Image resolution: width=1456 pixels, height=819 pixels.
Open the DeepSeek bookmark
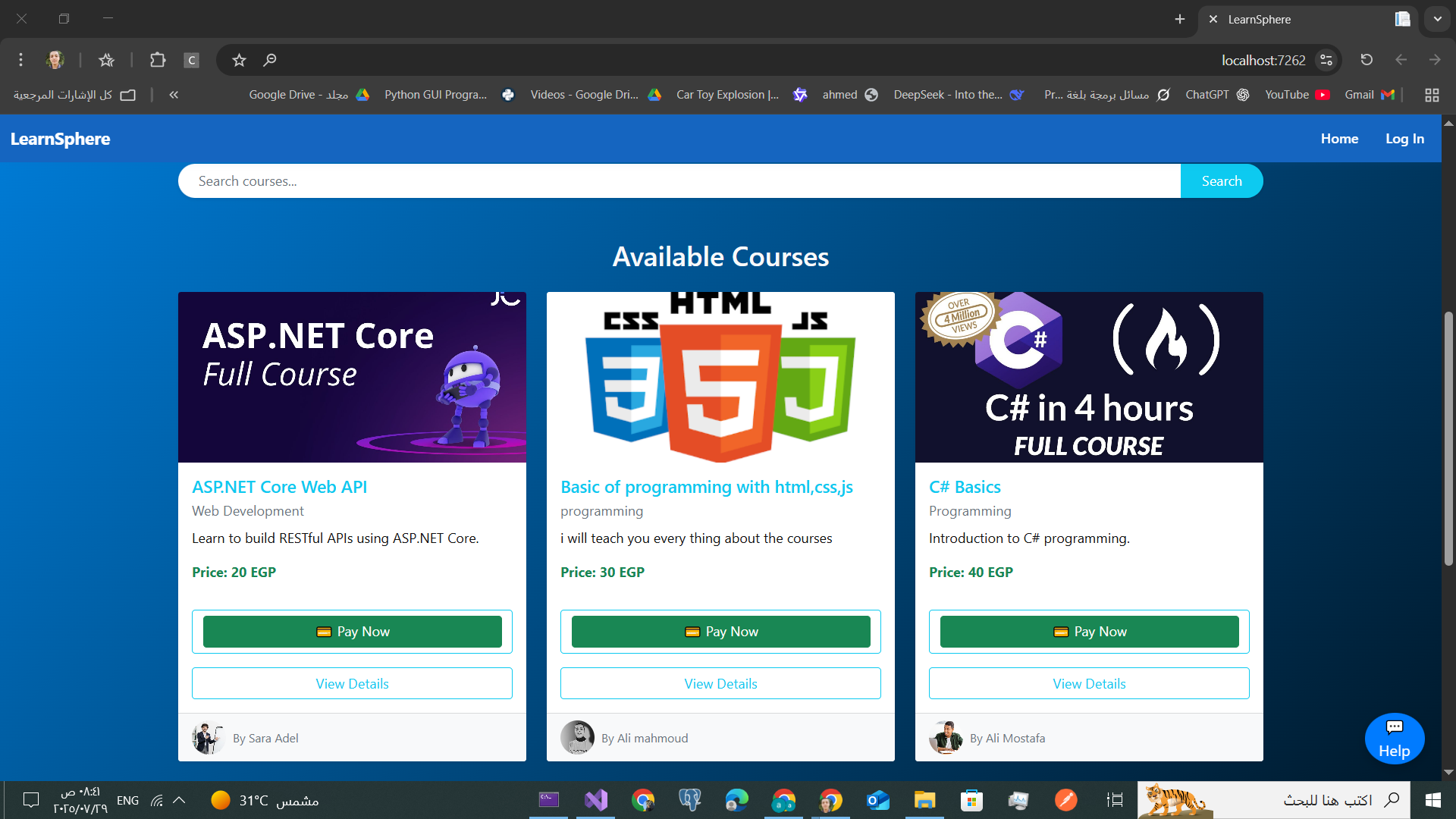tap(959, 95)
